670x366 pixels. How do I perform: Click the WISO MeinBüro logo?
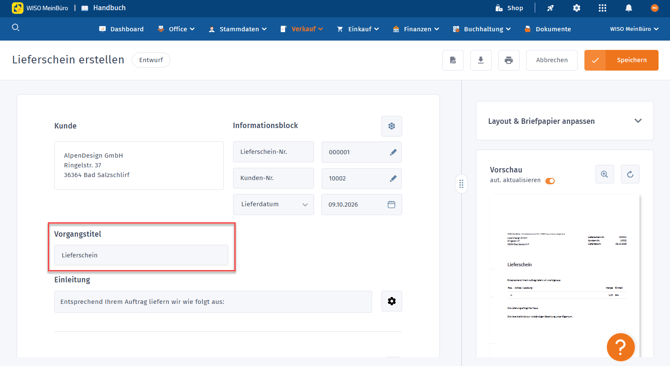tap(40, 8)
